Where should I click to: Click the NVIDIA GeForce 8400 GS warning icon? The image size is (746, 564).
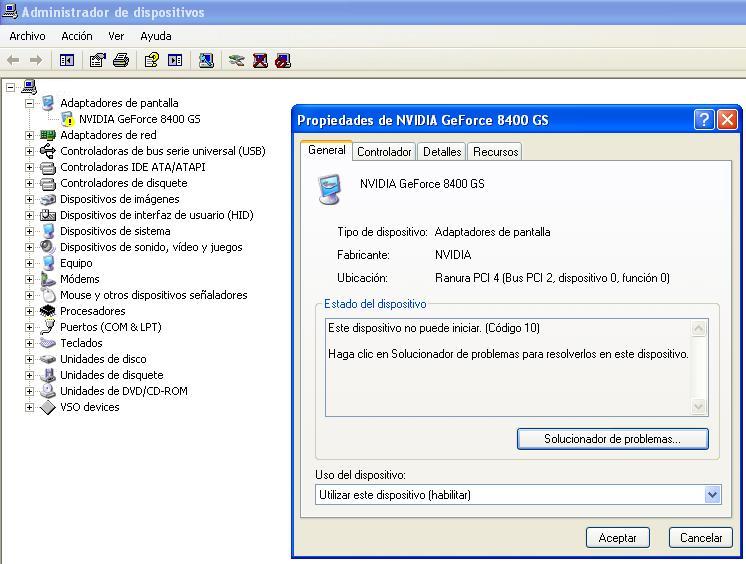point(68,119)
